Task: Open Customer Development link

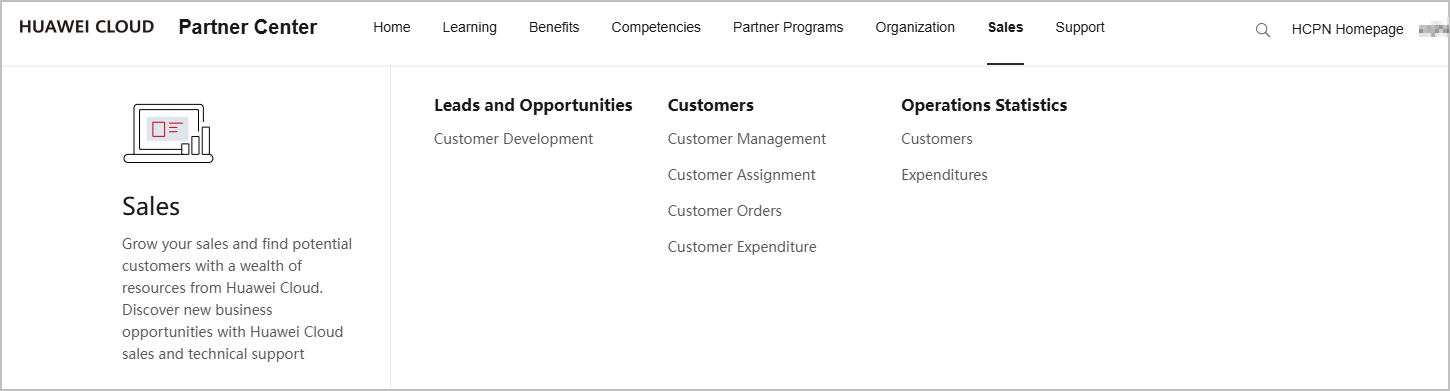Action: point(514,139)
